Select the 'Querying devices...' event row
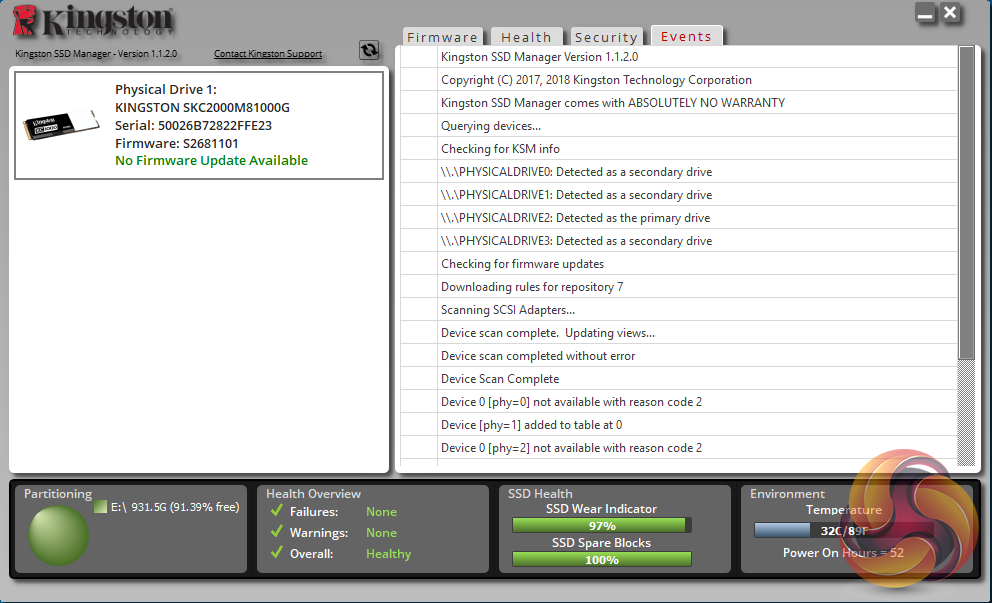This screenshot has height=603, width=992. coord(679,126)
